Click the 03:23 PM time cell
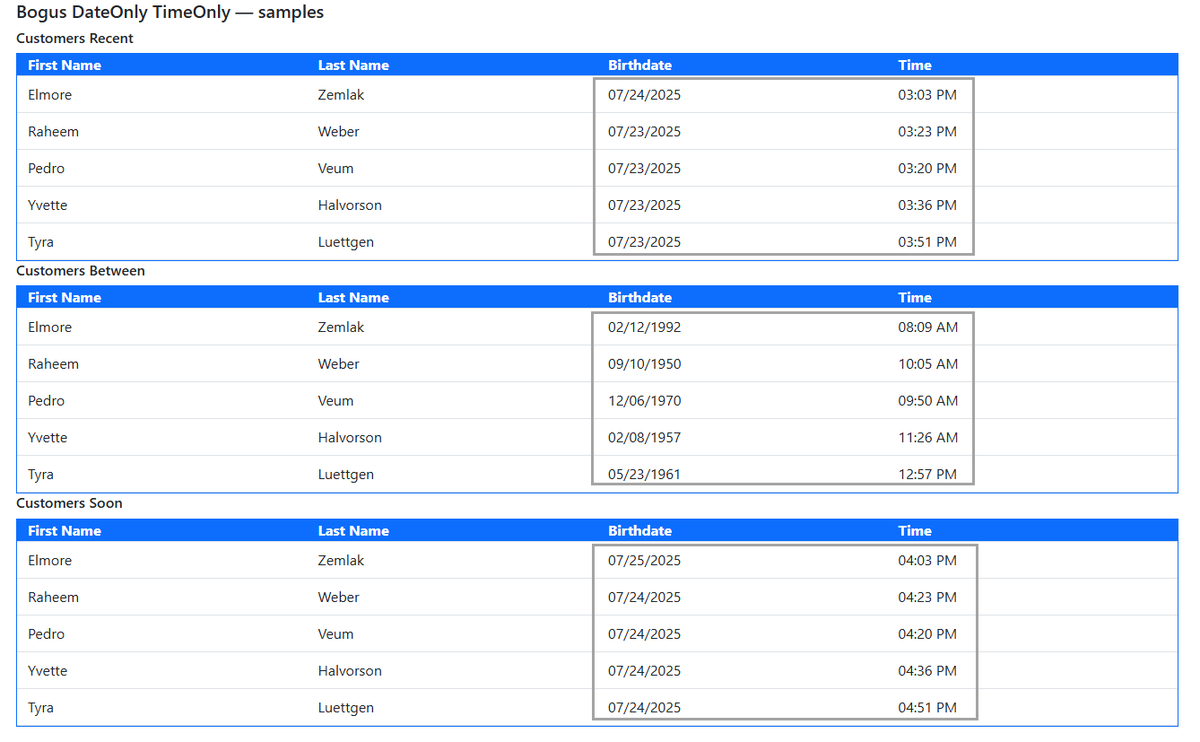 [x=927, y=131]
